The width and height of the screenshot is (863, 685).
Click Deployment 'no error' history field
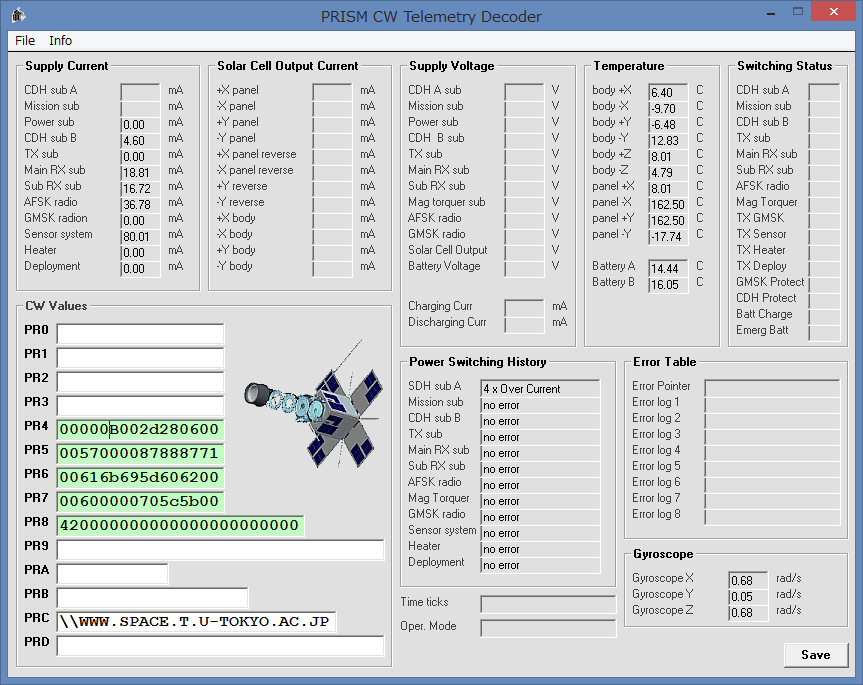[540, 565]
